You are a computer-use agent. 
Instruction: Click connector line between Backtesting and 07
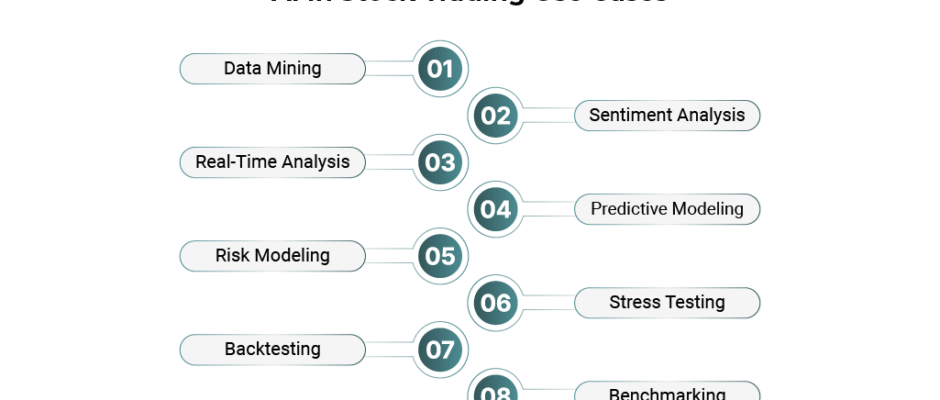(390, 350)
